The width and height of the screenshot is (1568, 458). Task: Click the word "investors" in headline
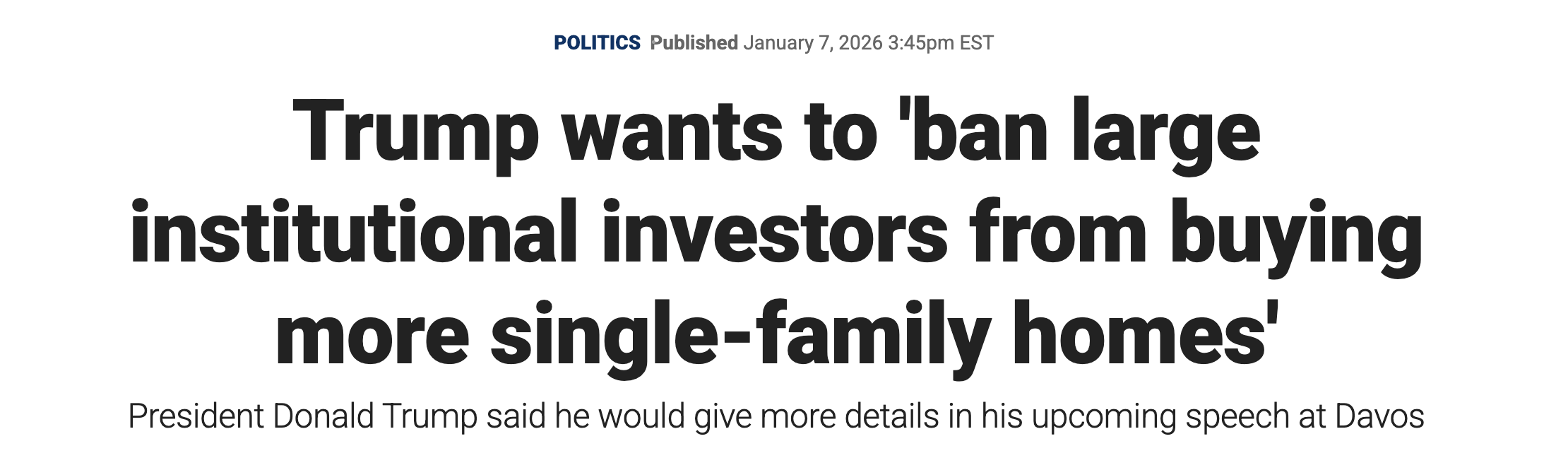(x=775, y=232)
